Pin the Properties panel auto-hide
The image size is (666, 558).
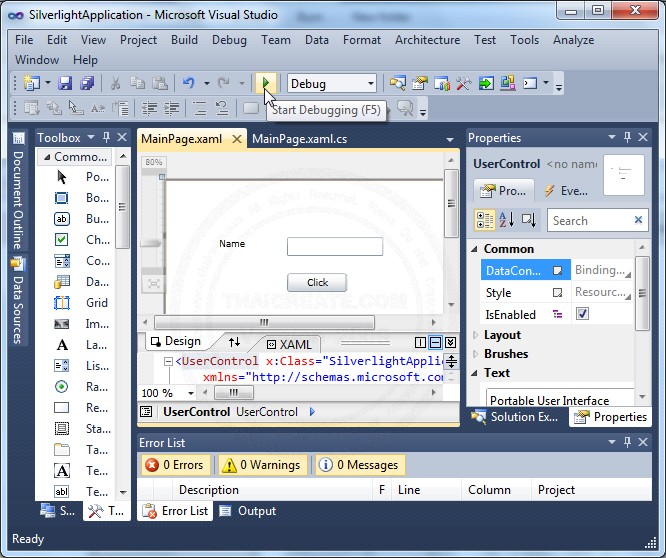627,137
